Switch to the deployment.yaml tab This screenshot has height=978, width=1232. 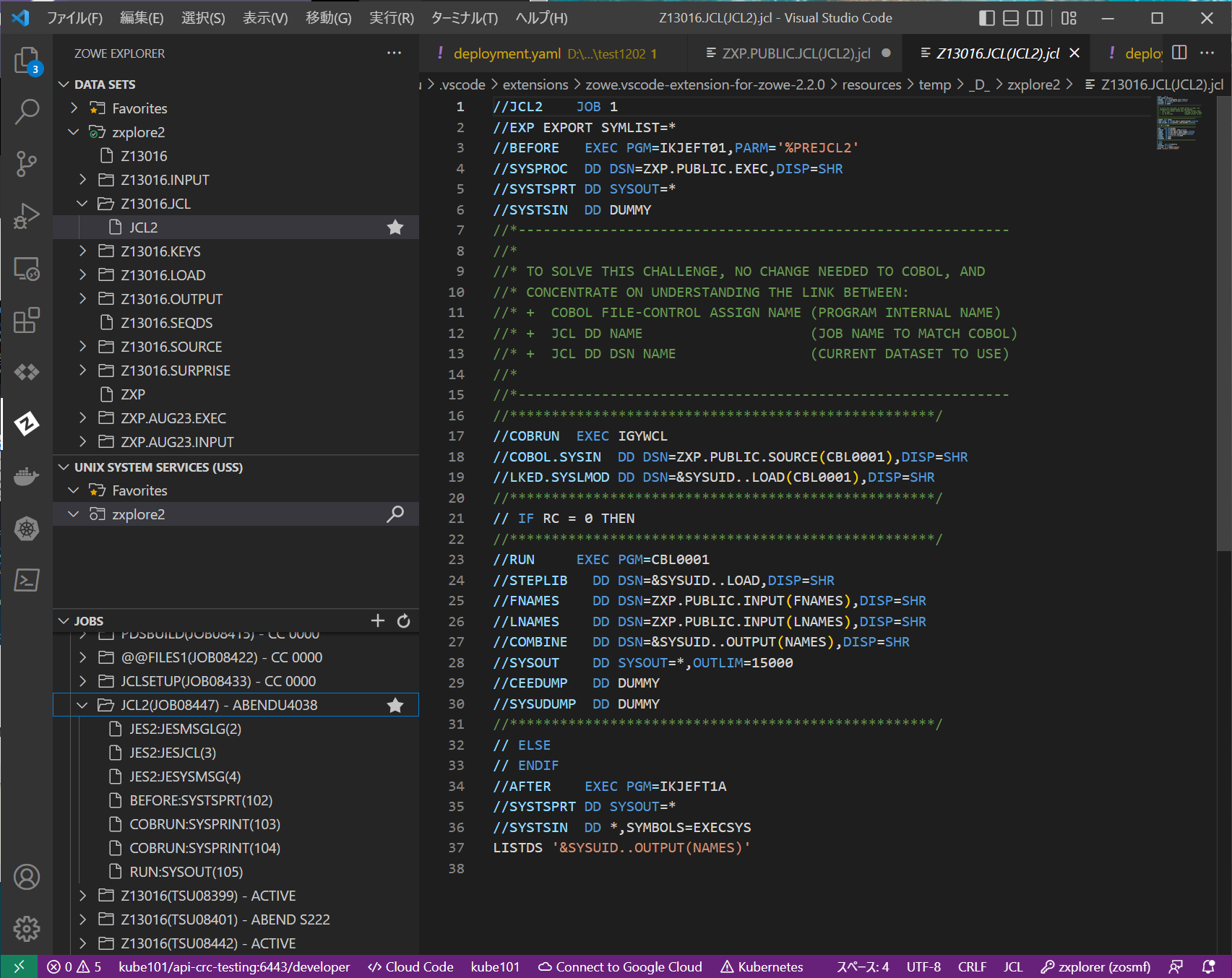point(507,53)
